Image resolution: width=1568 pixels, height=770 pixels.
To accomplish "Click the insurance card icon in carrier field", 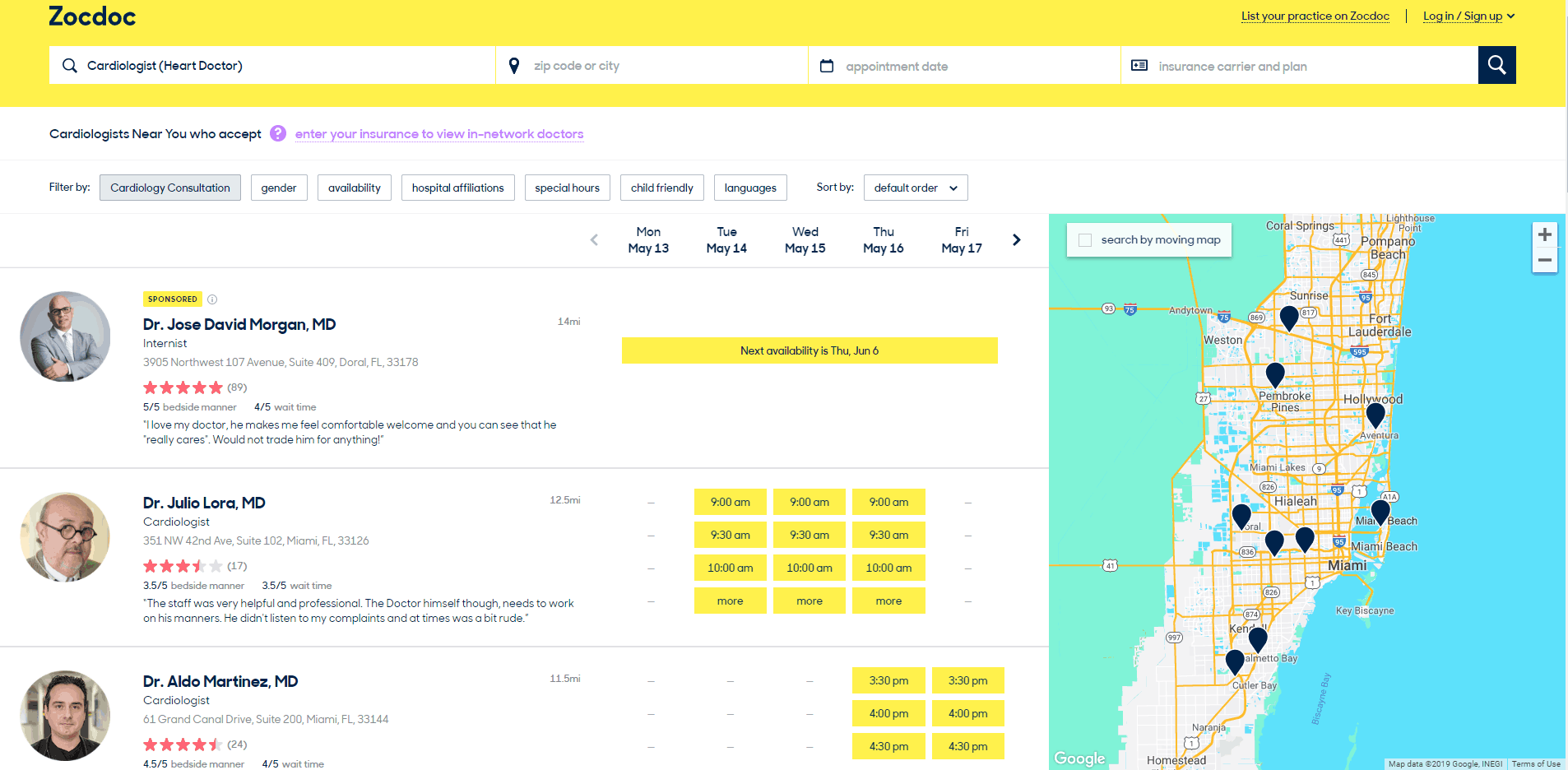I will [1139, 65].
